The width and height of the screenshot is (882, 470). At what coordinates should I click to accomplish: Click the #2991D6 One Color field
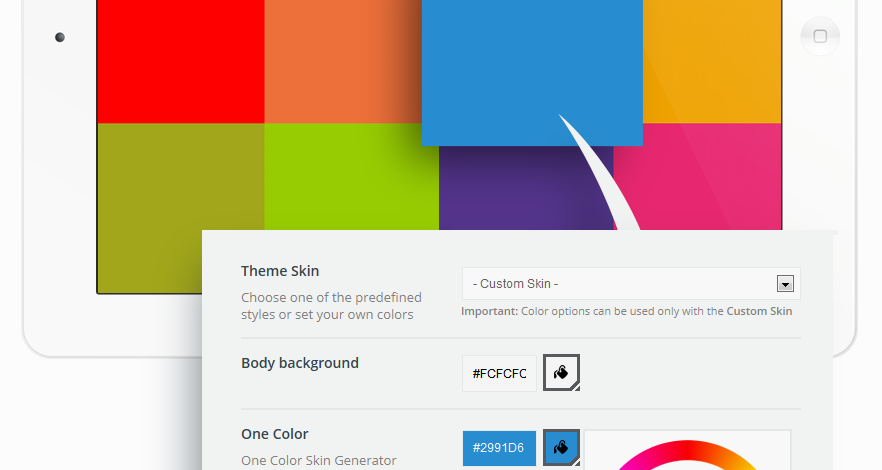500,448
